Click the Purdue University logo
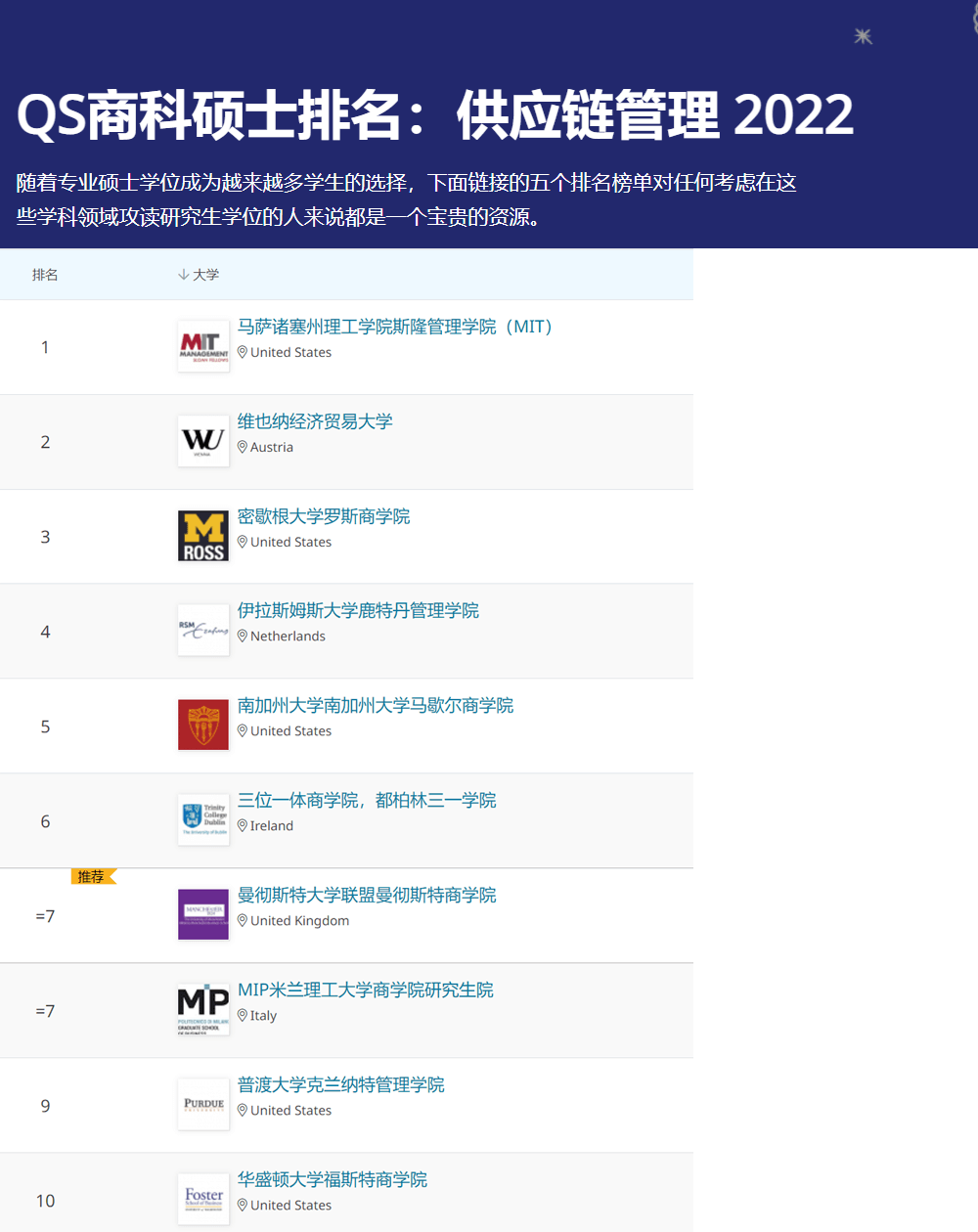 [x=203, y=1104]
